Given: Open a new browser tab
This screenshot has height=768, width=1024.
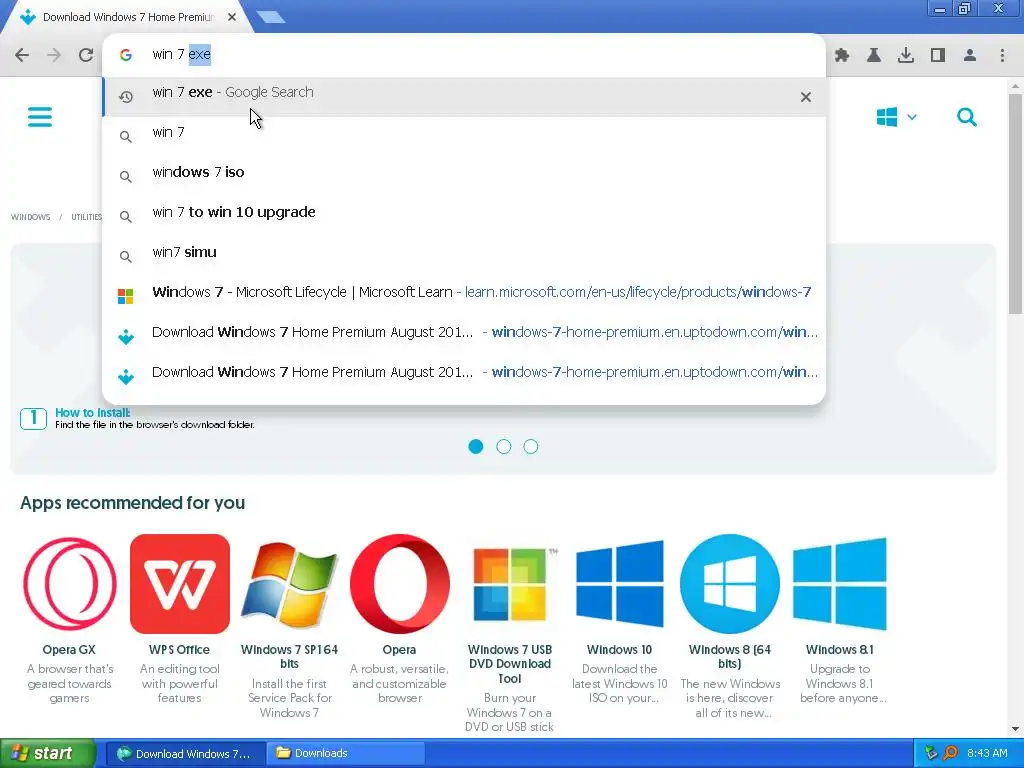Looking at the screenshot, I should [270, 17].
